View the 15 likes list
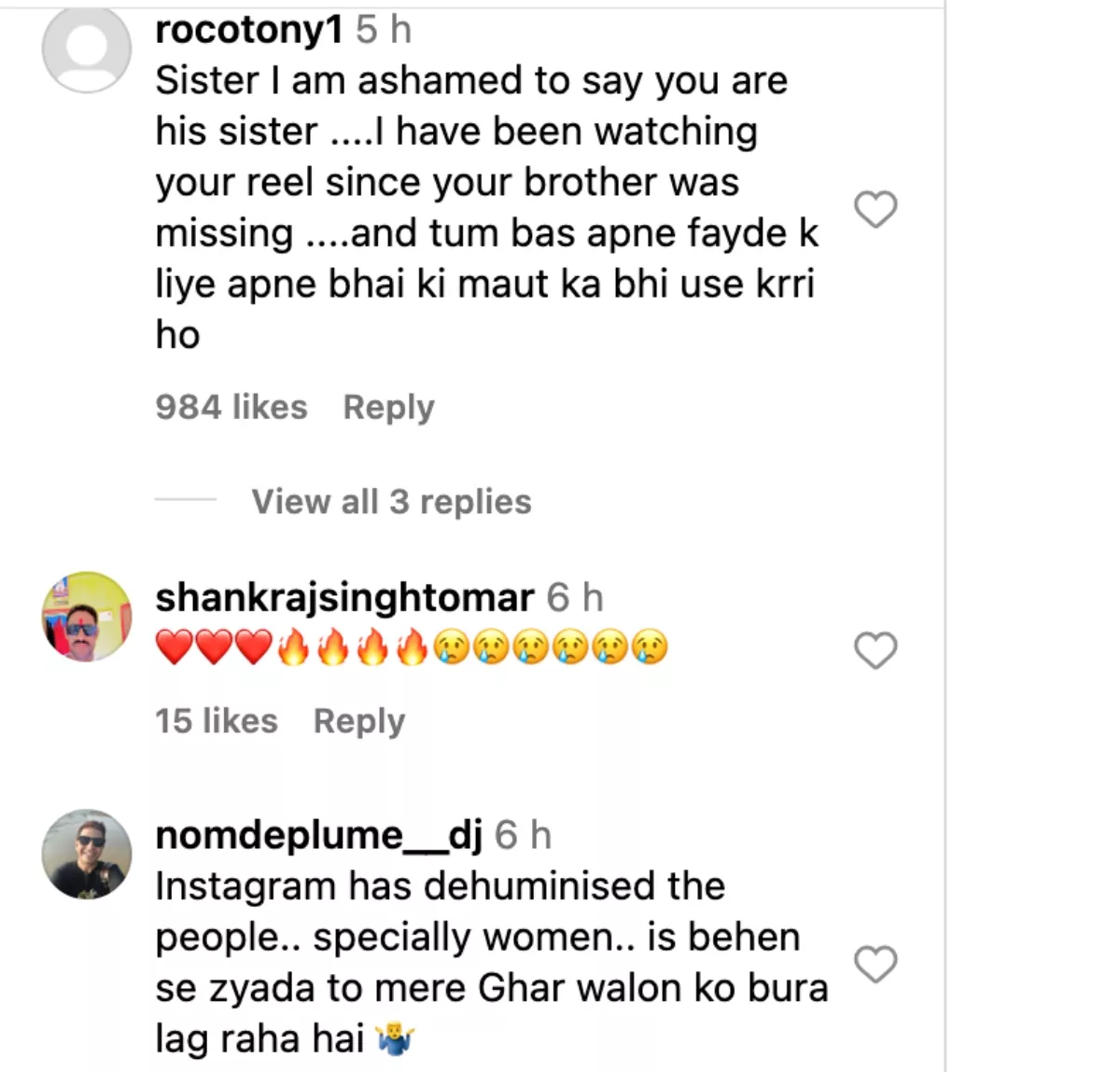The image size is (1120, 1072). 217,721
